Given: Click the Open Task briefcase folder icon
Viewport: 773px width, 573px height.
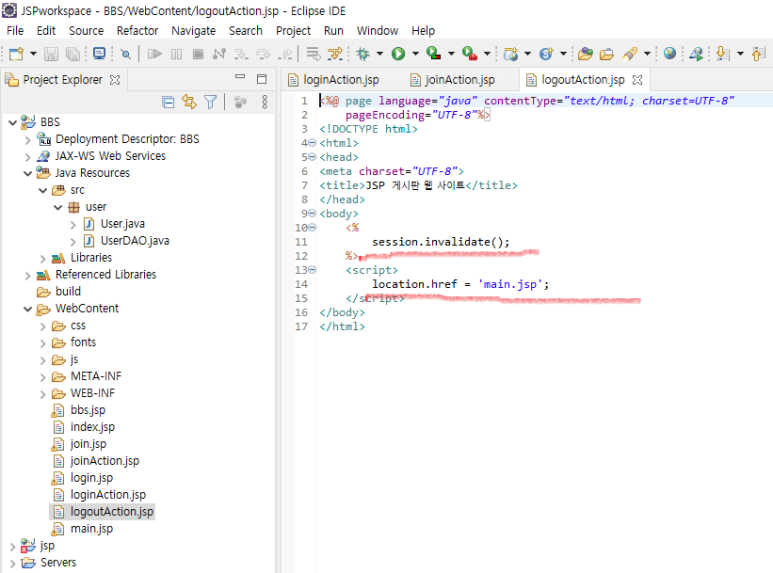Looking at the screenshot, I should coord(607,53).
